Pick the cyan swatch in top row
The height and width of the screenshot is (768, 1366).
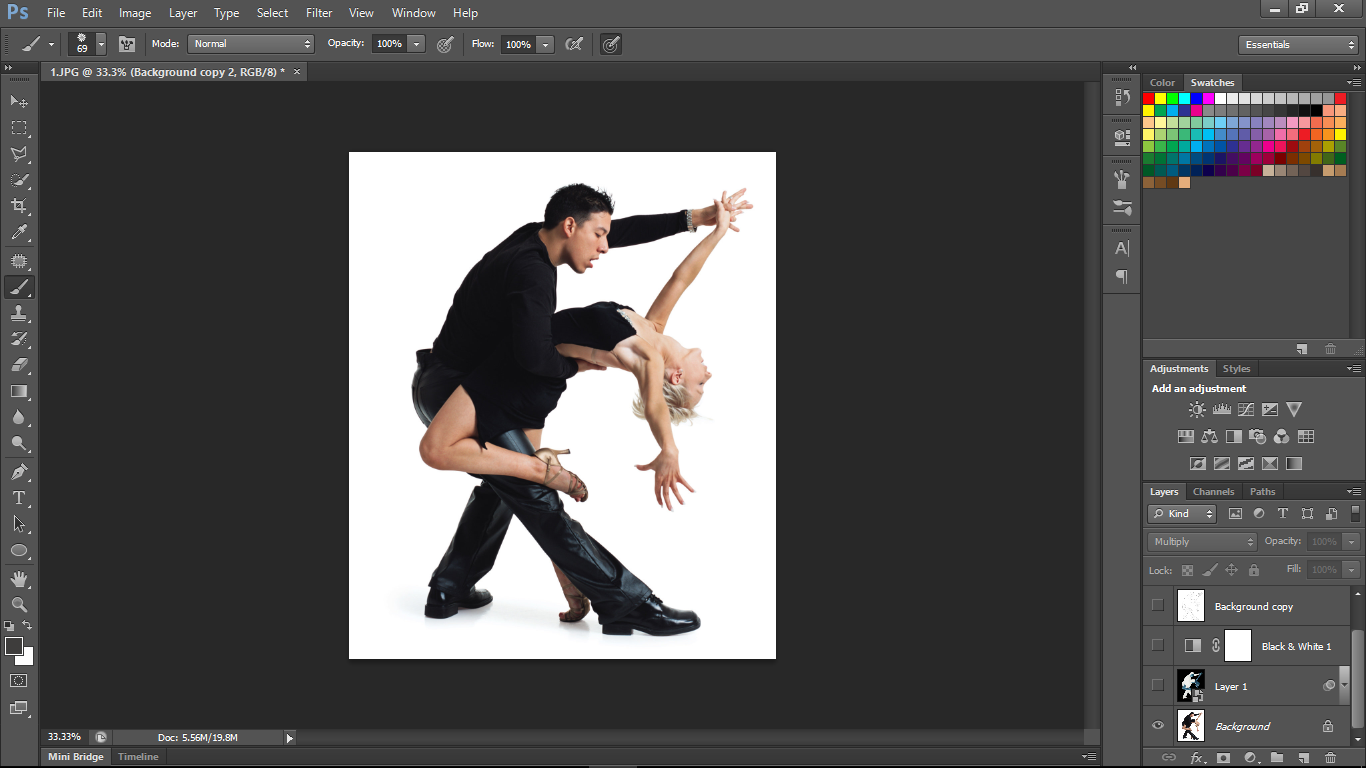(x=1185, y=98)
